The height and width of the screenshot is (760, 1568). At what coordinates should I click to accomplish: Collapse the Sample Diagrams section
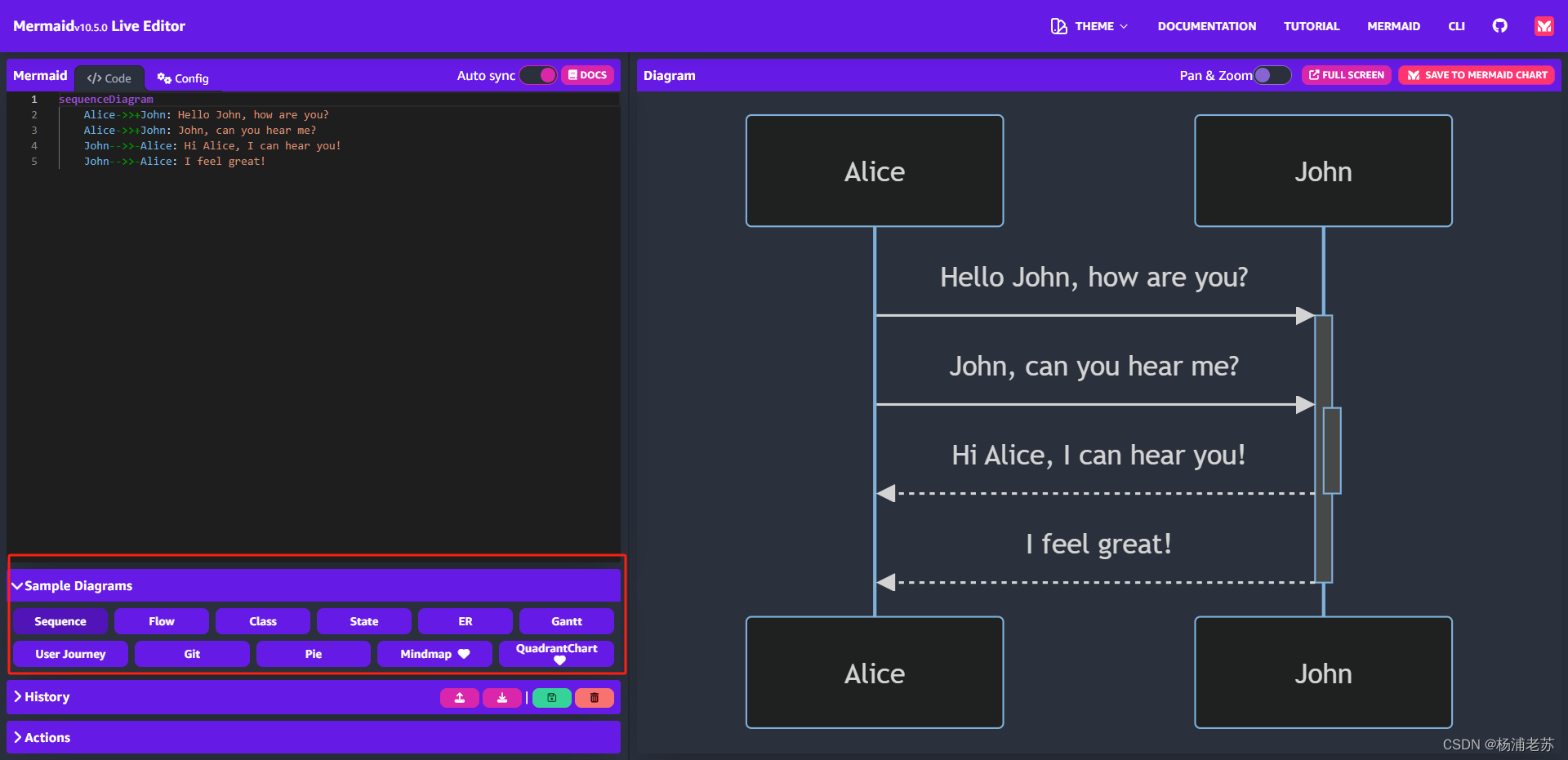[314, 585]
